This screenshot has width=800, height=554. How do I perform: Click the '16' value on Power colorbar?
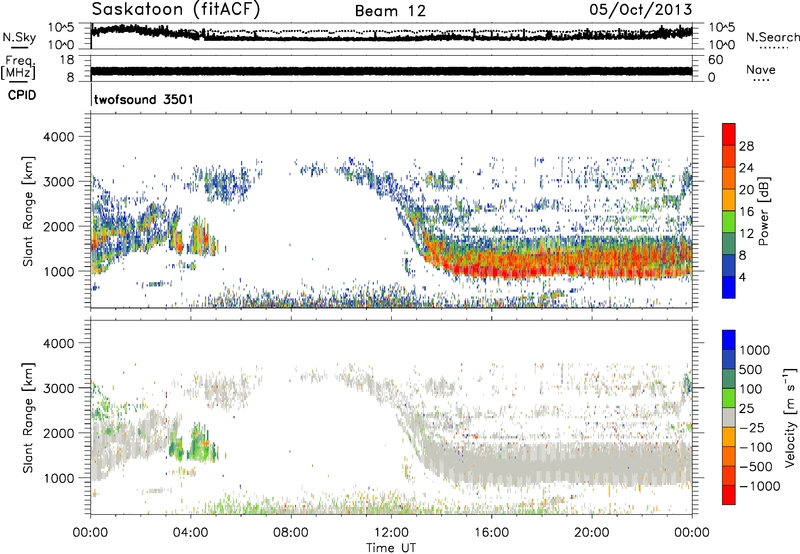coord(746,211)
